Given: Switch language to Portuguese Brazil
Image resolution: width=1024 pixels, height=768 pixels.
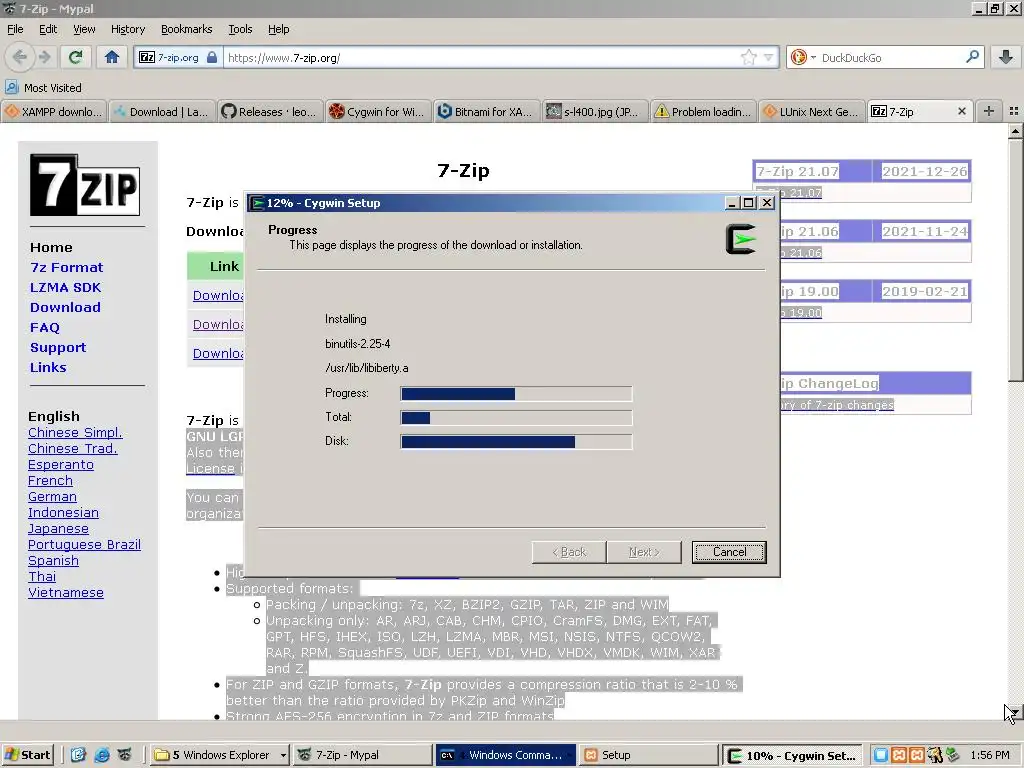Looking at the screenshot, I should pos(84,545).
